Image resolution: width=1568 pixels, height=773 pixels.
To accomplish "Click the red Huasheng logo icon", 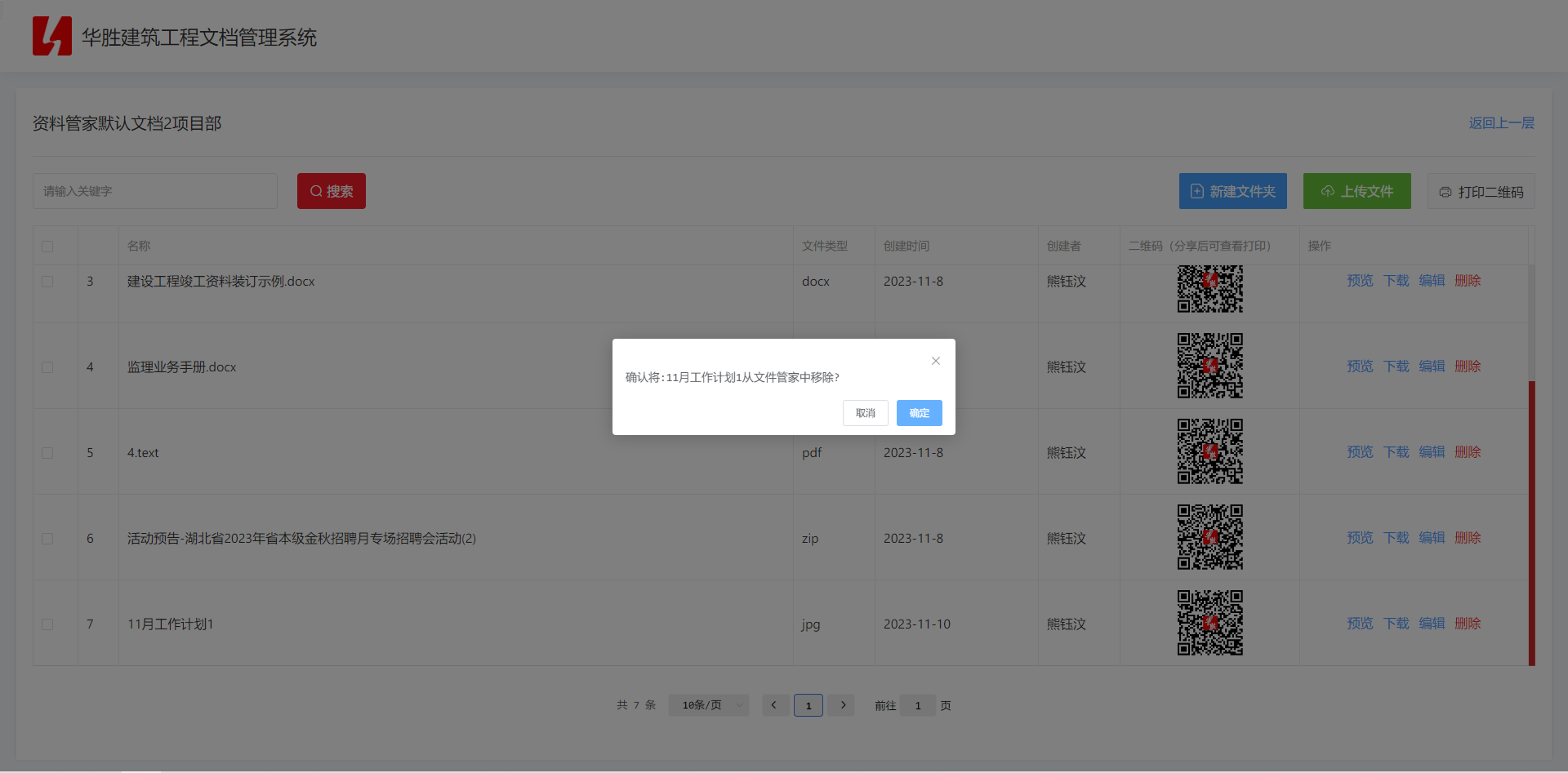I will 52,36.
